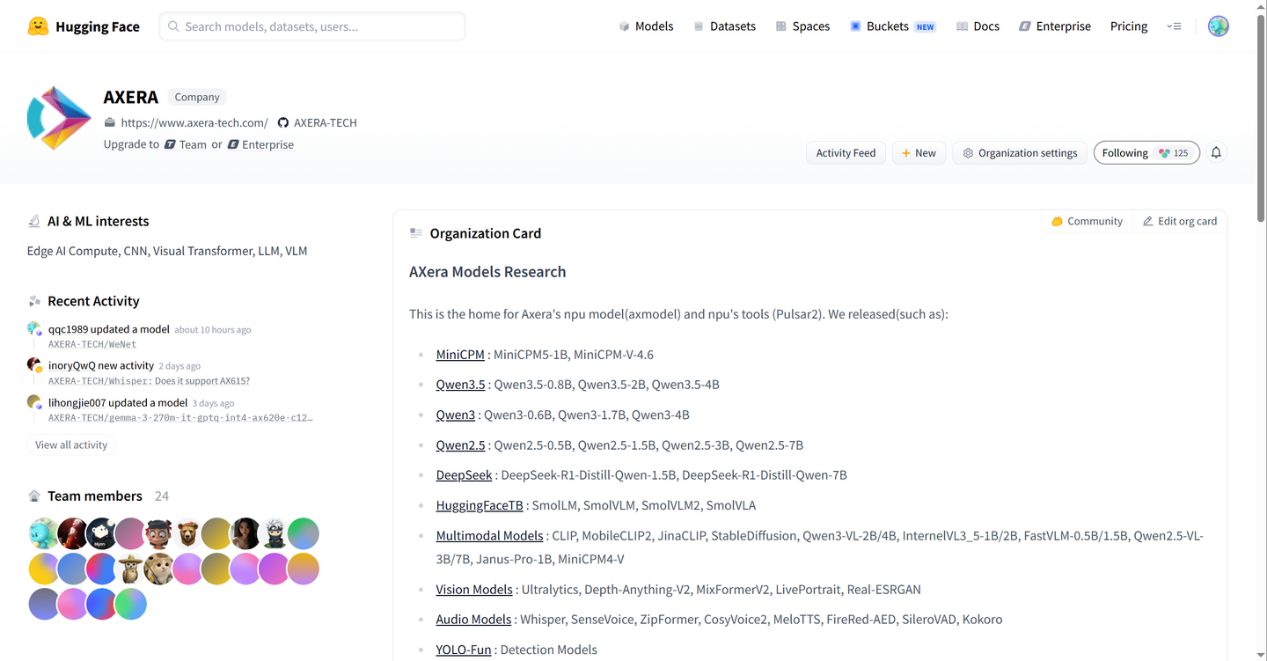The width and height of the screenshot is (1267, 661).
Task: Open the gemma-3-270m-it-gptq model link
Action: point(180,418)
